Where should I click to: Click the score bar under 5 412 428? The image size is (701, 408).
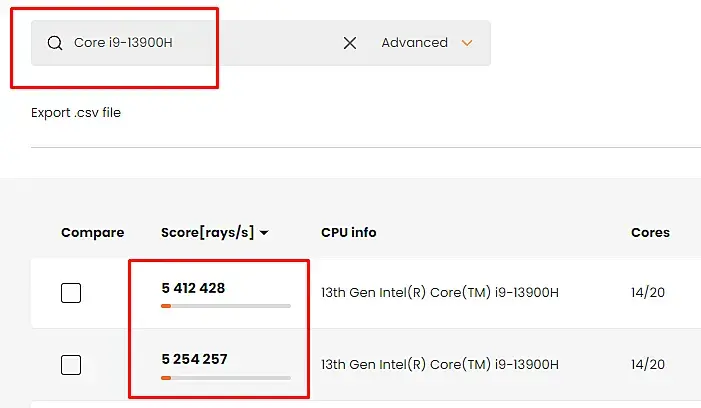click(226, 306)
